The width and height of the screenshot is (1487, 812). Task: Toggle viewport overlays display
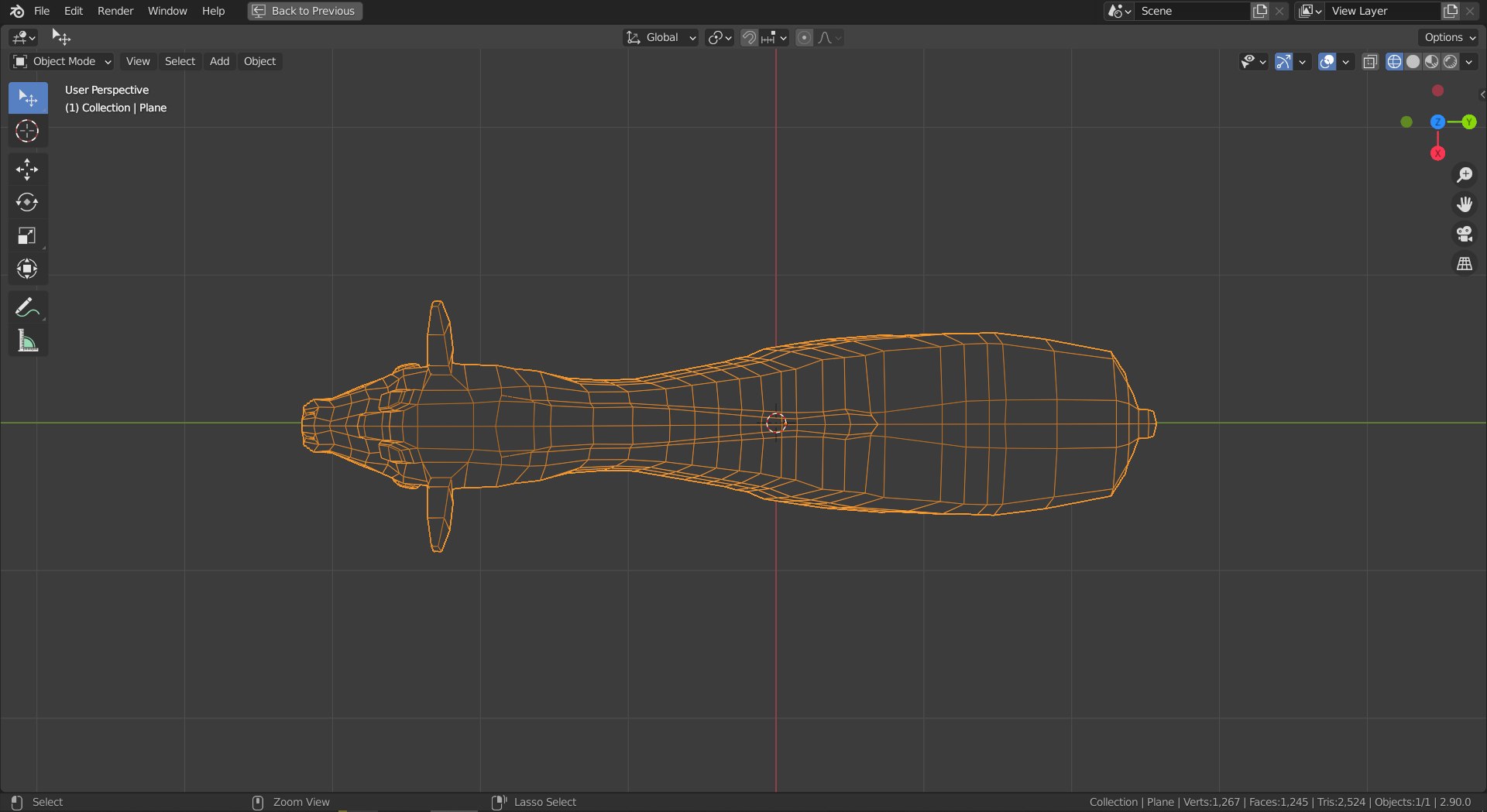(x=1327, y=61)
